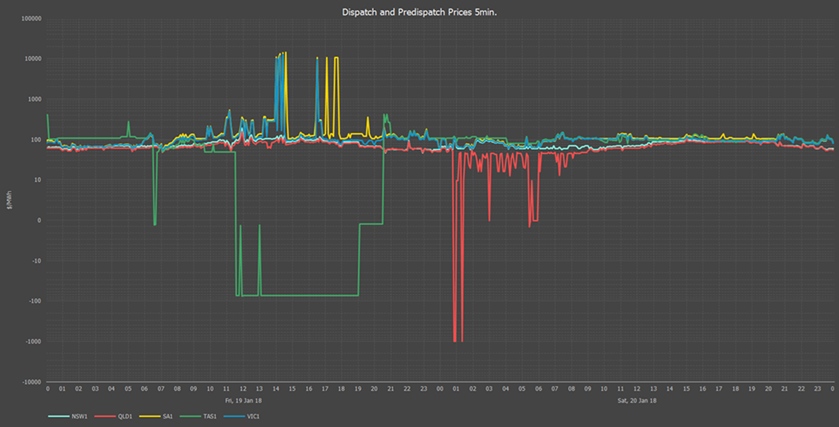Click the $/MWh y-axis label
839x427 pixels.
tap(9, 201)
